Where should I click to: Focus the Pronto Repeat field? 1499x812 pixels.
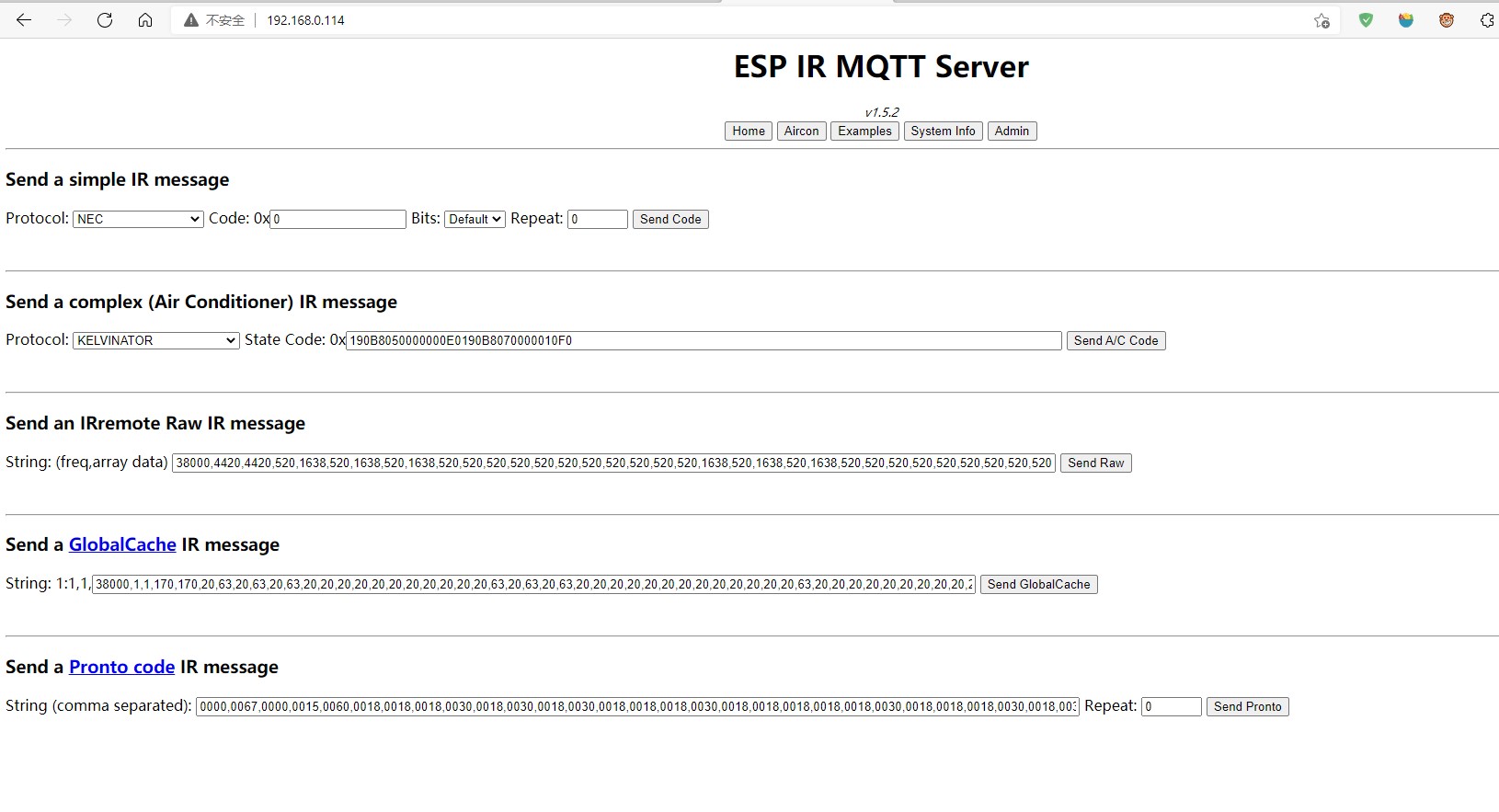coord(1172,706)
